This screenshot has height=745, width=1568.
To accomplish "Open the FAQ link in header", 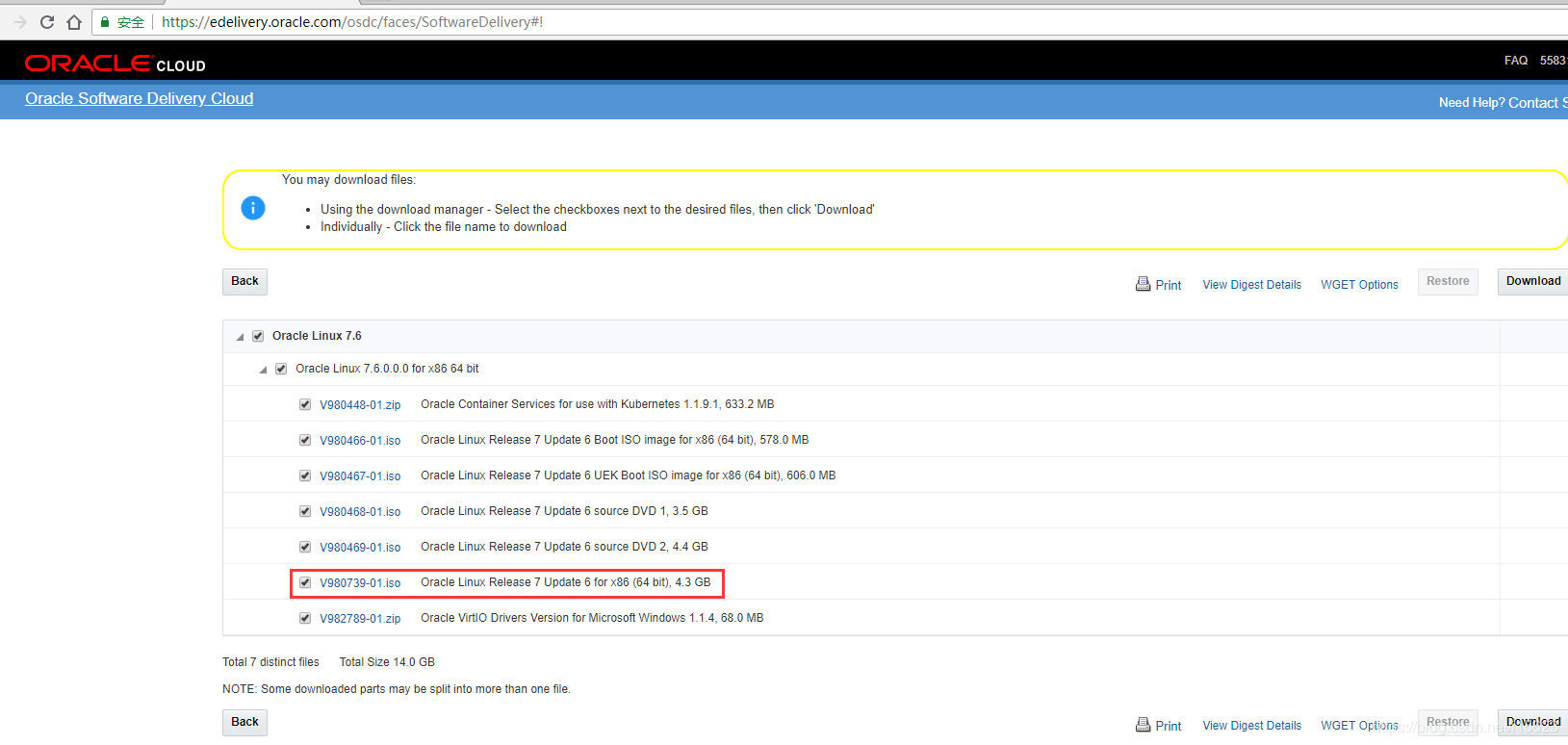I will tap(1516, 61).
